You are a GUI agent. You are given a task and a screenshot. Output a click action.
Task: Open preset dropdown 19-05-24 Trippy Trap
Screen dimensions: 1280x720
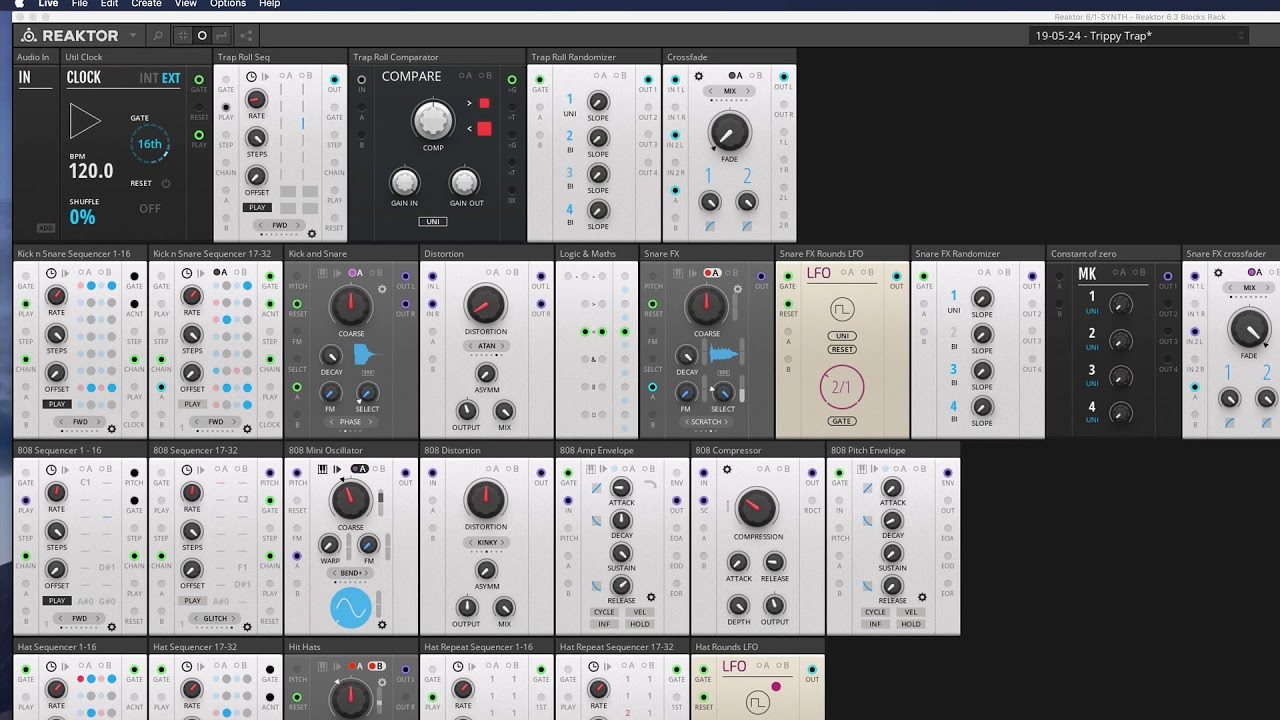point(1139,36)
